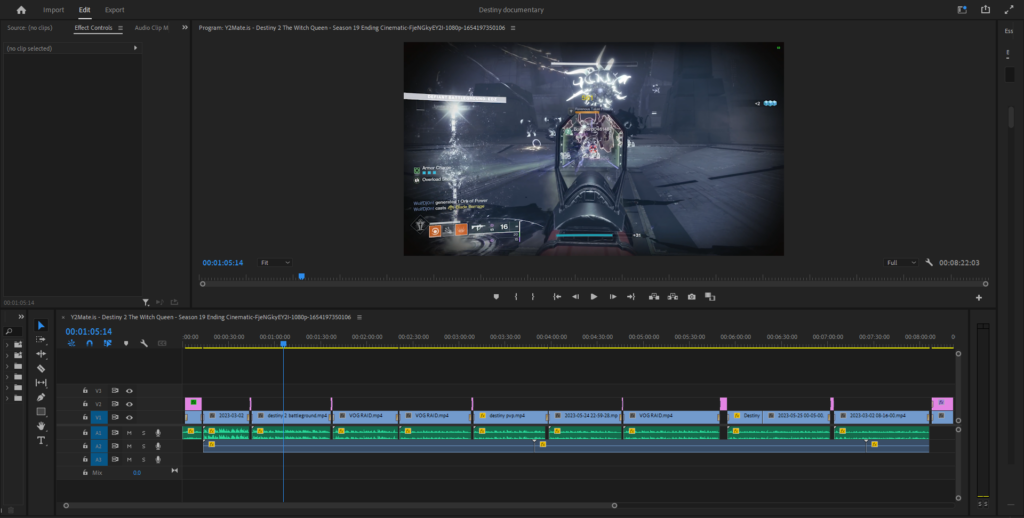Open Comparison View in Program monitor
This screenshot has width=1024, height=518.
coord(711,297)
